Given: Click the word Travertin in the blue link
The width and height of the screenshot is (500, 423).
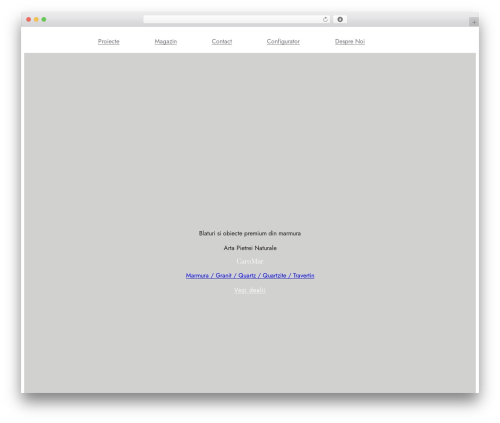Looking at the screenshot, I should 303,275.
